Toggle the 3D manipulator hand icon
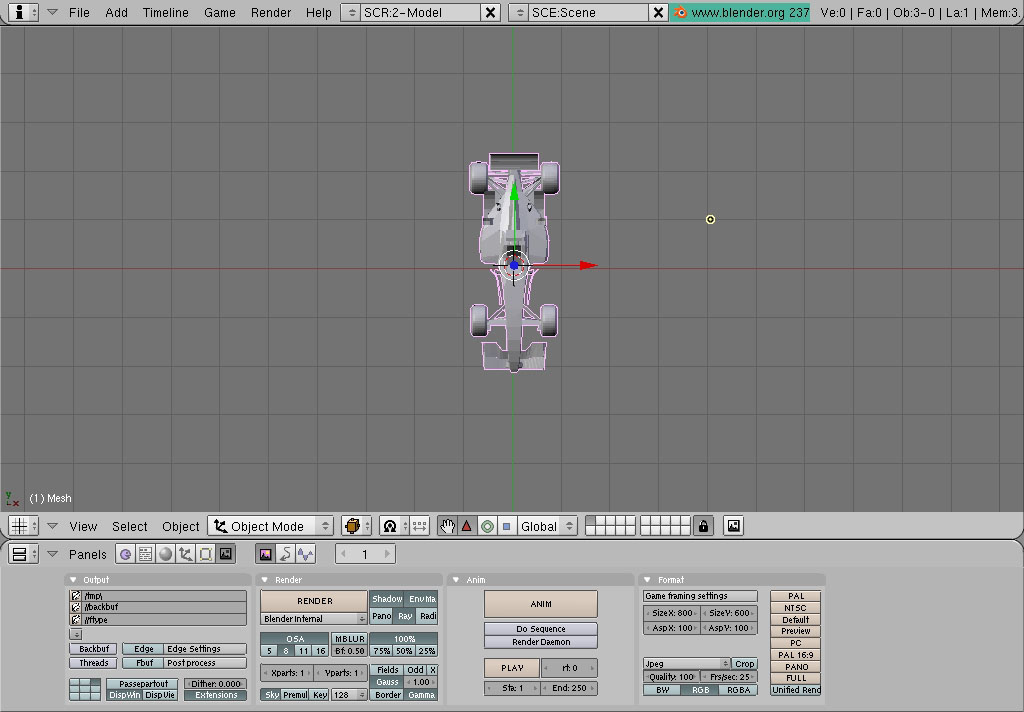This screenshot has width=1024, height=712. [447, 526]
